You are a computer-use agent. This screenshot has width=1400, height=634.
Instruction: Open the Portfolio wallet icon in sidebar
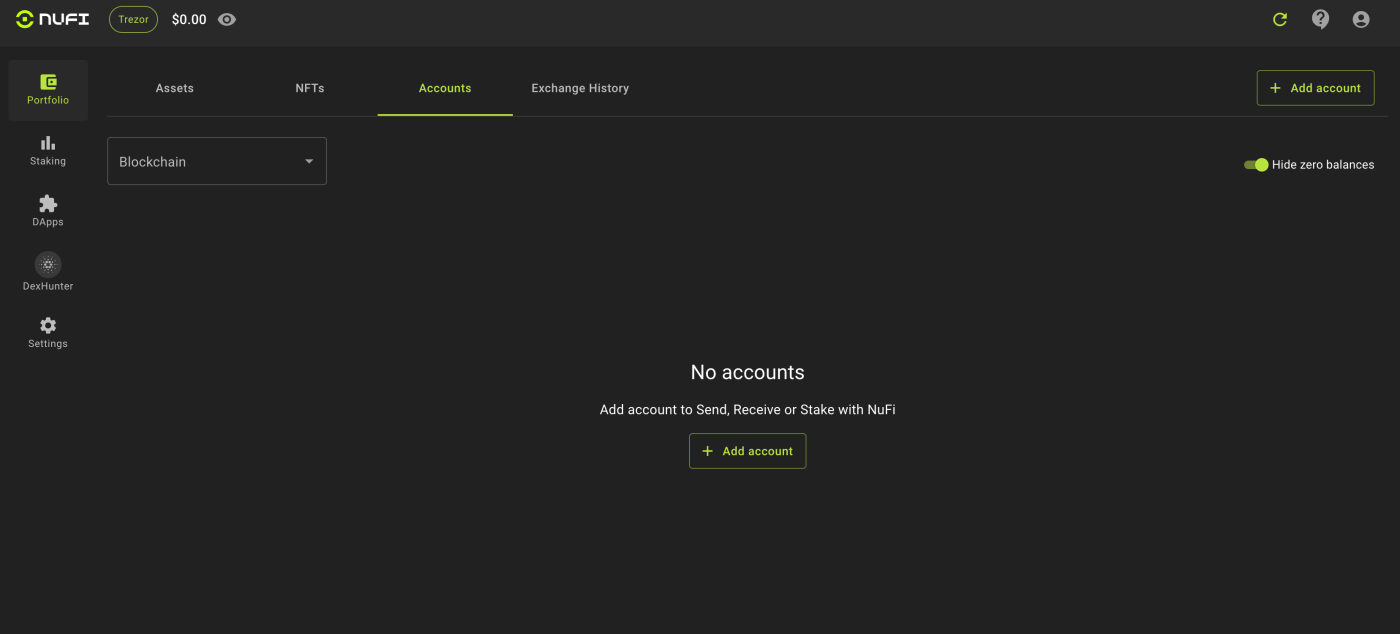tap(48, 82)
